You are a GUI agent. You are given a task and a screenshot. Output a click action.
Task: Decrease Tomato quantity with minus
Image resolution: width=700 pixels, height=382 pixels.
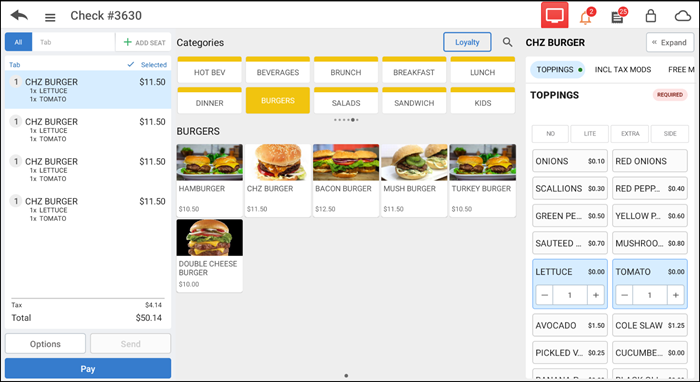pyautogui.click(x=624, y=295)
